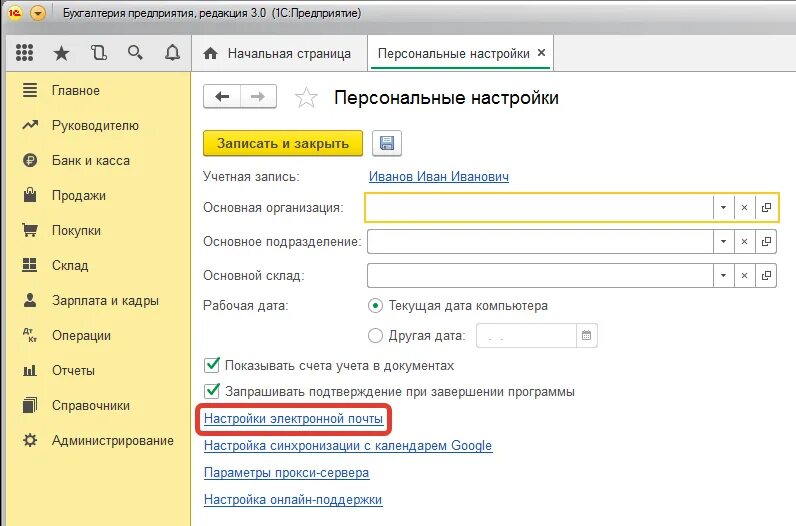Click the Дт/Кт icon for Операции
This screenshot has height=526, width=796.
tap(30, 335)
